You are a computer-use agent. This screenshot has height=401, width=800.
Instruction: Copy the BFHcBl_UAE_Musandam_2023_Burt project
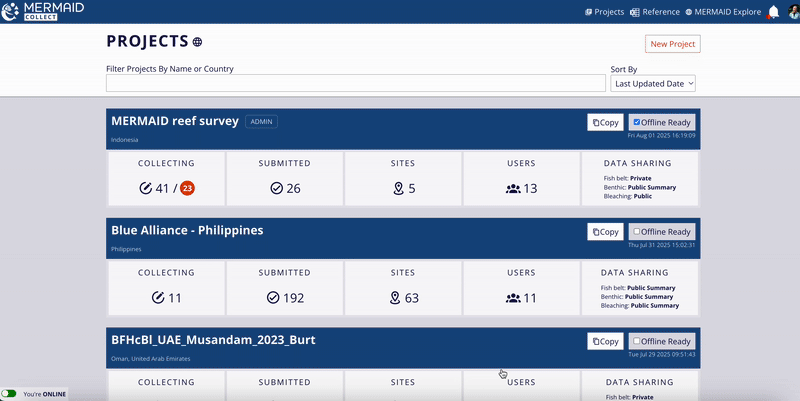click(605, 341)
